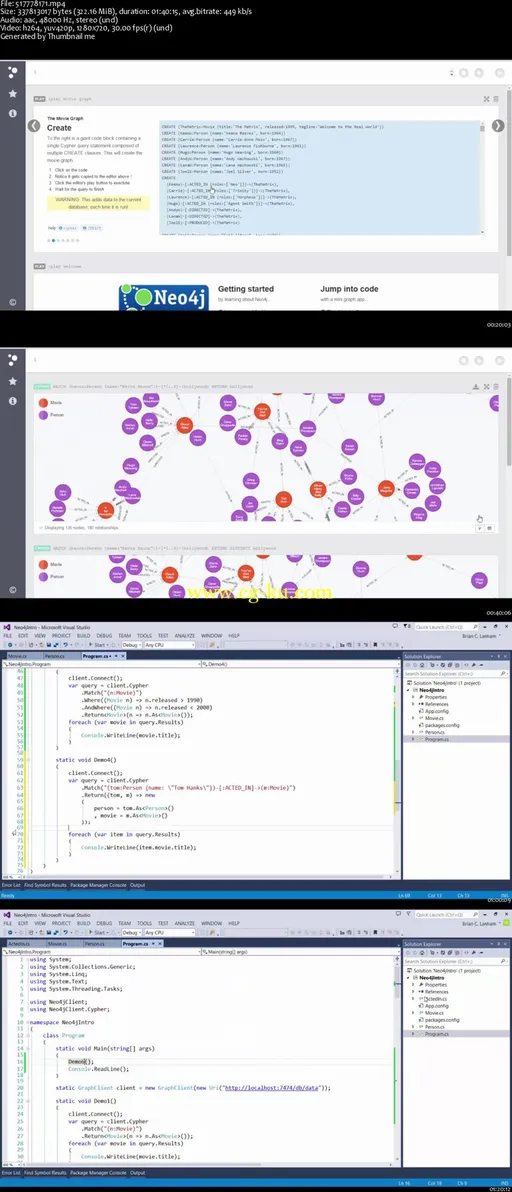The image size is (512, 1192).
Task: Click Start debugging button in the Main(string[] args) window
Action: point(97,932)
